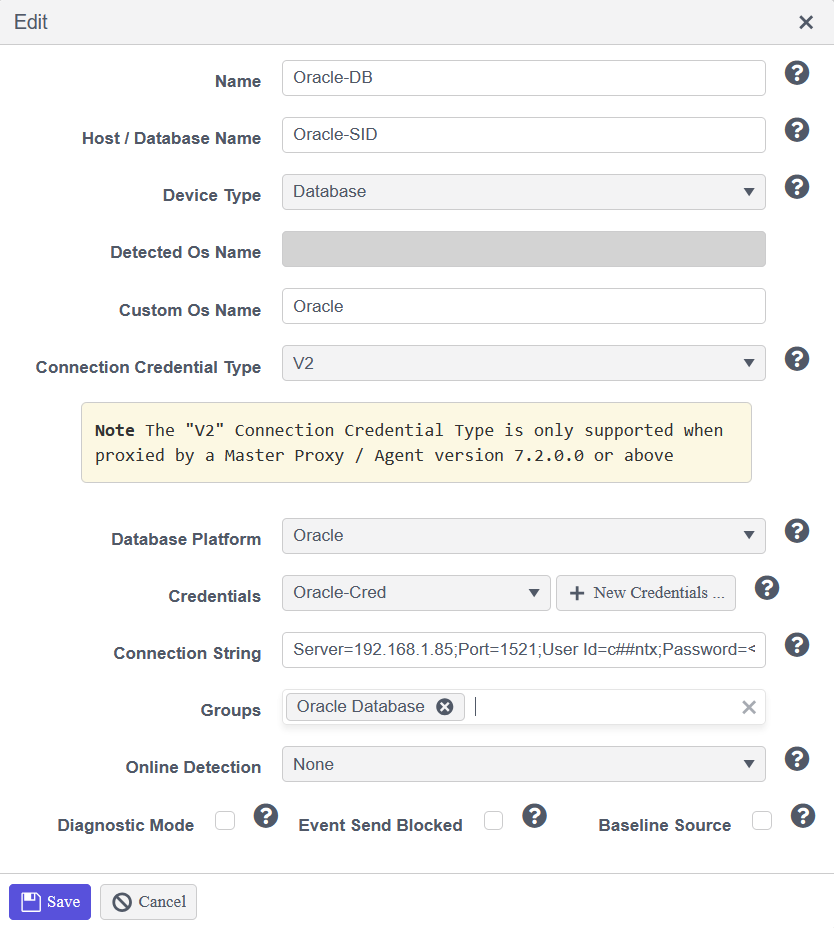
Task: Click the Cancel button
Action: coord(149,902)
